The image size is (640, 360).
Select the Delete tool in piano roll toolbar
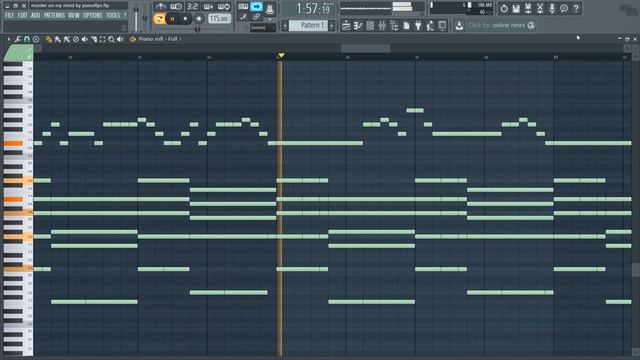click(76, 39)
